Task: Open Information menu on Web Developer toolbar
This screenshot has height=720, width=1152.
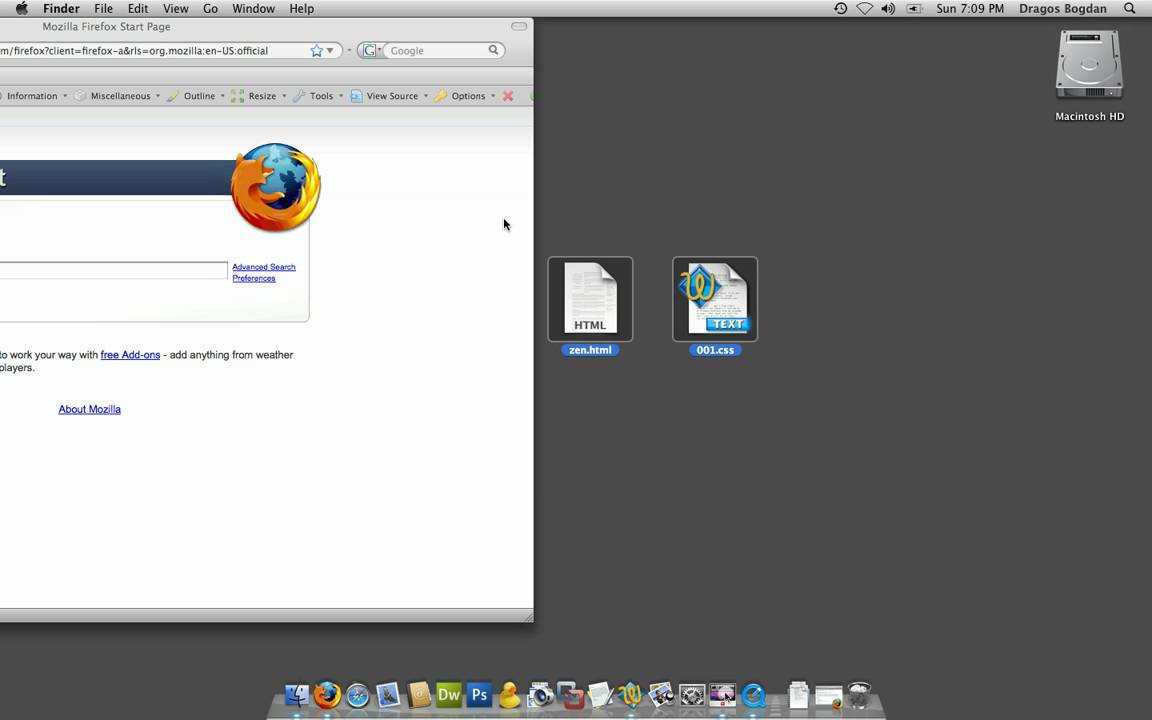Action: click(x=32, y=96)
